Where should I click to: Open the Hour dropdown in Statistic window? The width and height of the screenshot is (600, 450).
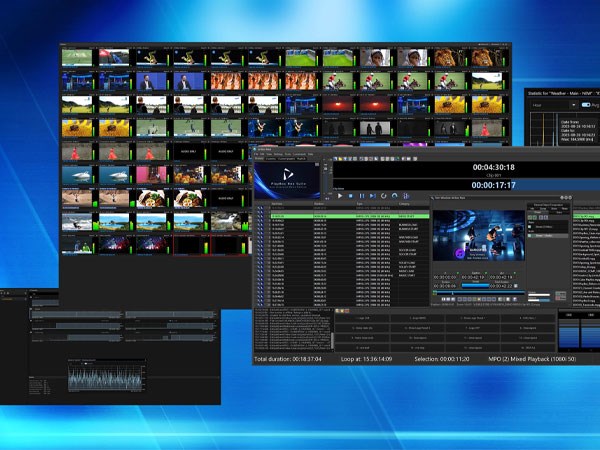554,105
